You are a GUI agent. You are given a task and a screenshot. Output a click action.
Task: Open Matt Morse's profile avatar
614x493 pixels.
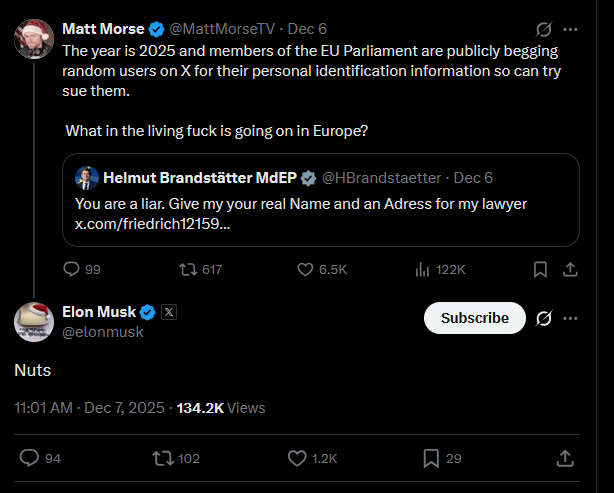coord(34,37)
